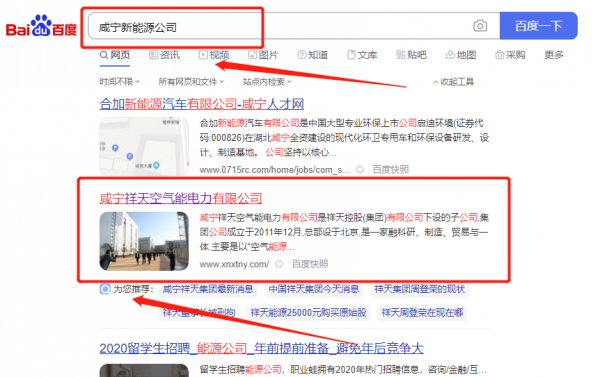The width and height of the screenshot is (600, 377).
Task: Go to the 知道 tab
Action: 313,55
